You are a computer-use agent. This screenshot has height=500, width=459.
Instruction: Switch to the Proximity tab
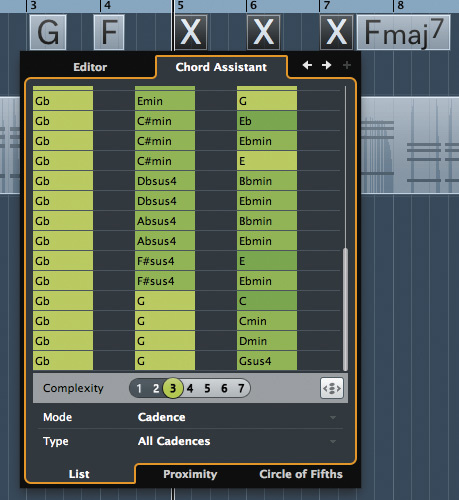(x=190, y=474)
